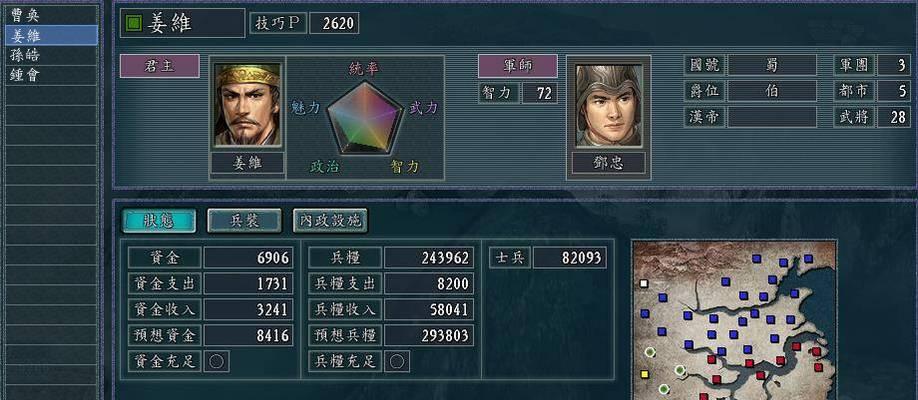Click the 鄧忠 name plate
The image size is (918, 400).
(x=608, y=163)
